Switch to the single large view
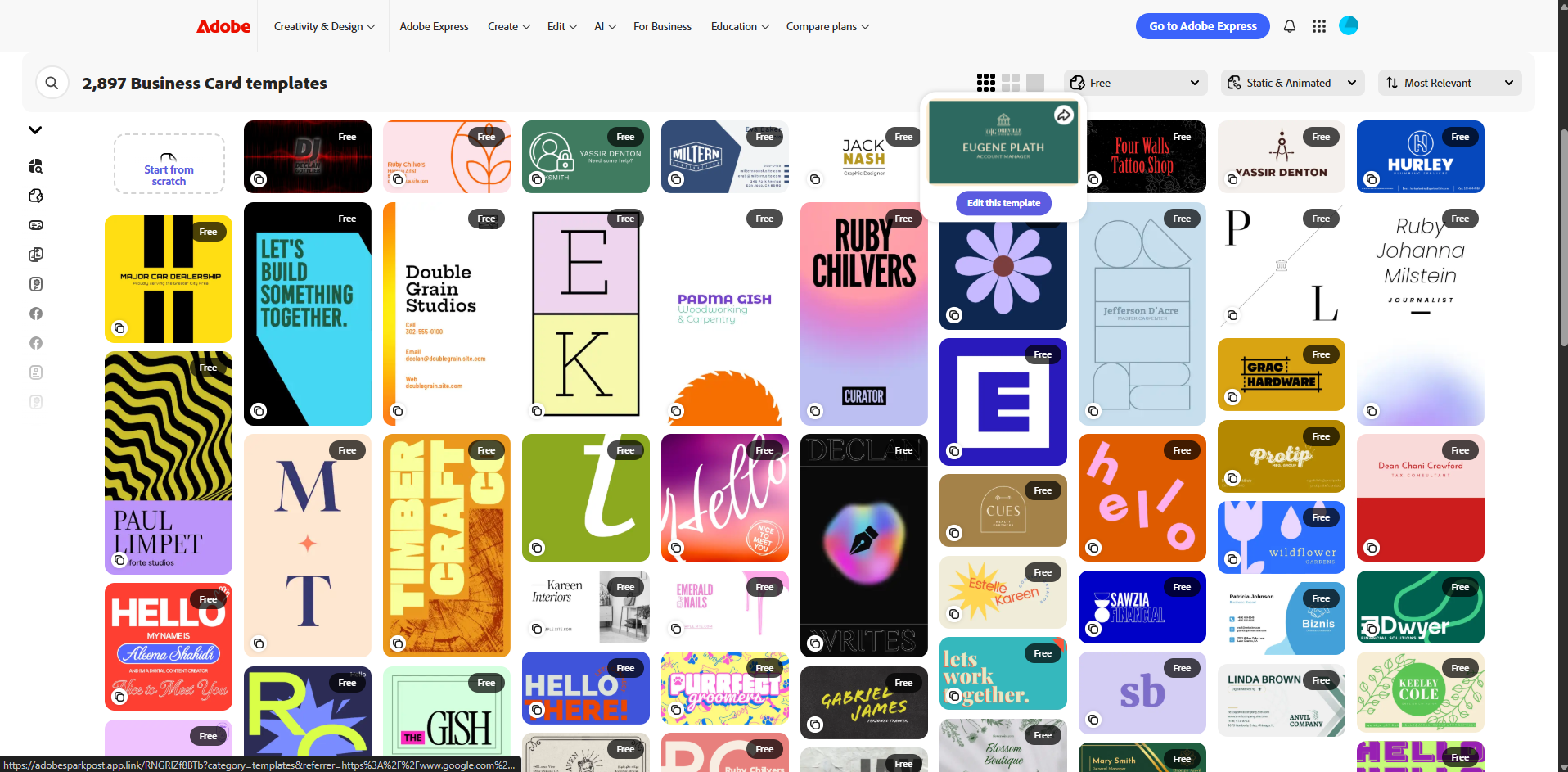 (1035, 83)
